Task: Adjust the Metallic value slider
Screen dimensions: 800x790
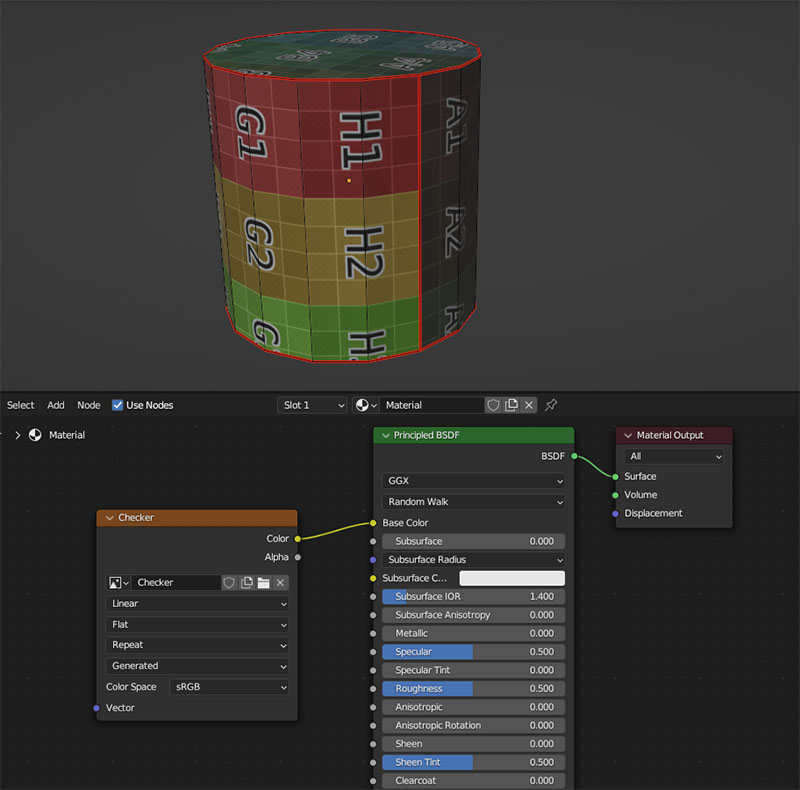Action: pyautogui.click(x=473, y=633)
